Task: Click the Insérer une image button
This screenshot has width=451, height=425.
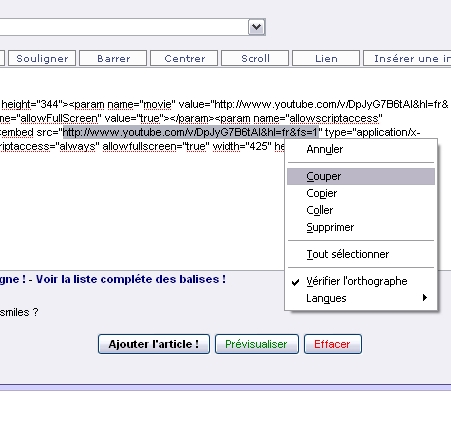Action: click(407, 58)
